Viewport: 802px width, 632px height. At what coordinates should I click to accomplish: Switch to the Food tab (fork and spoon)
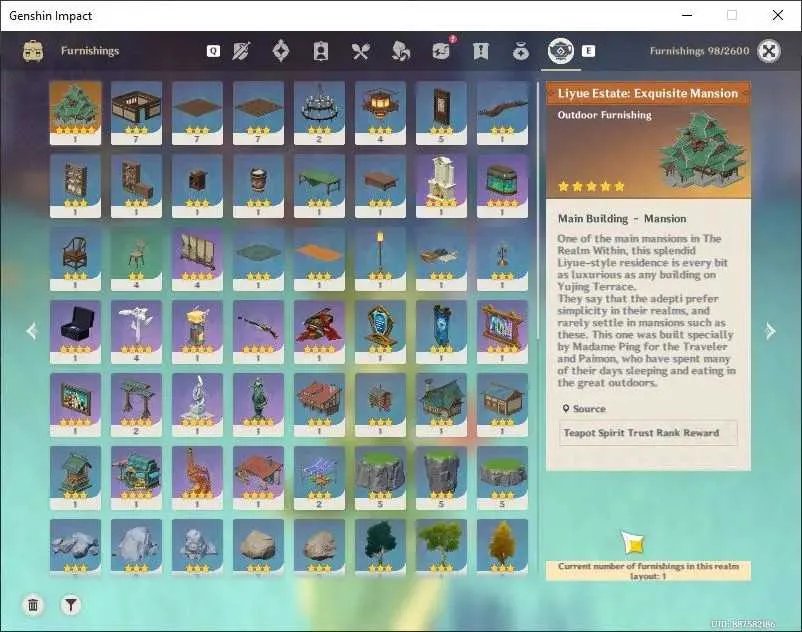pyautogui.click(x=361, y=51)
